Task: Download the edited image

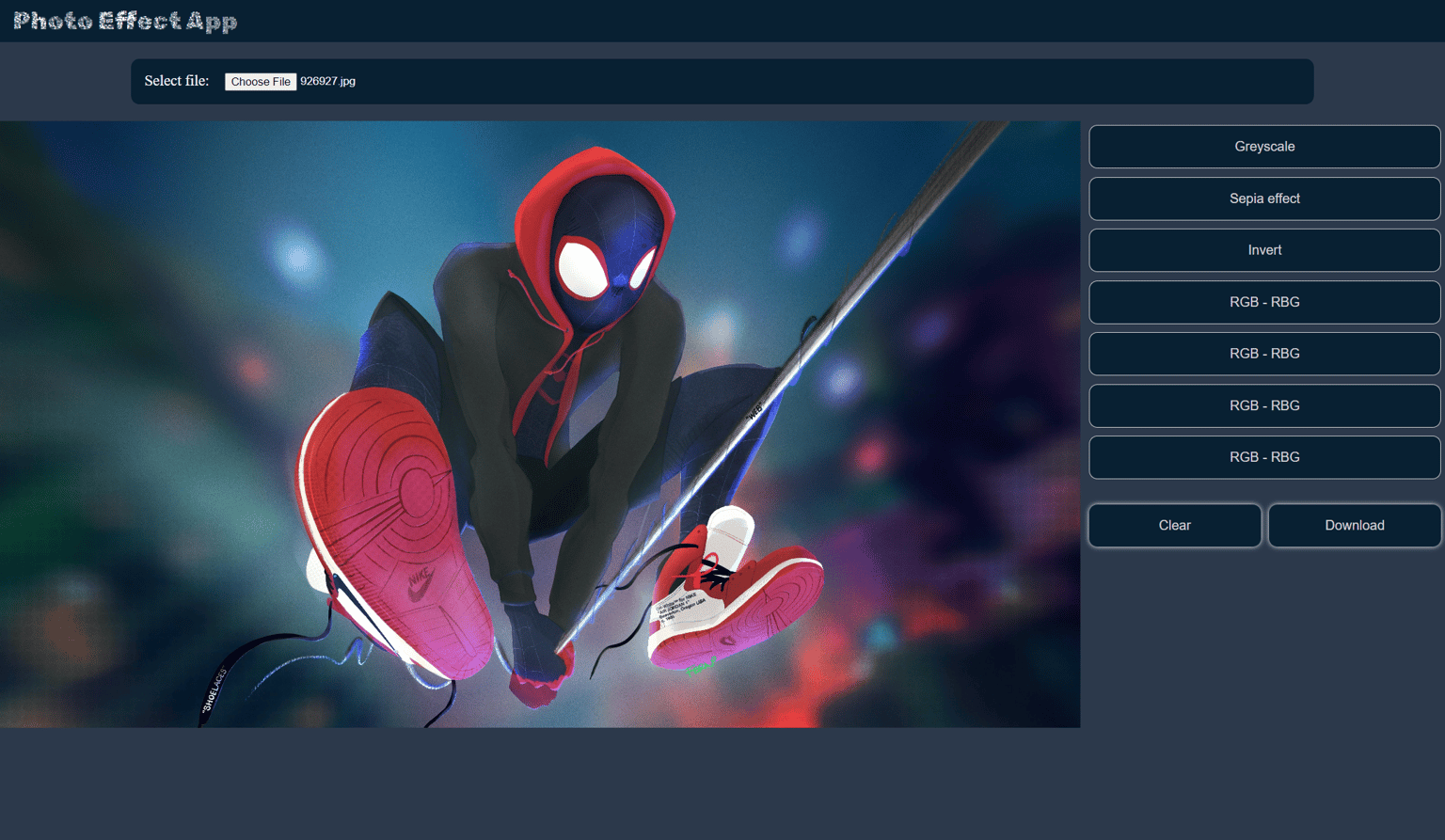Action: (x=1355, y=525)
